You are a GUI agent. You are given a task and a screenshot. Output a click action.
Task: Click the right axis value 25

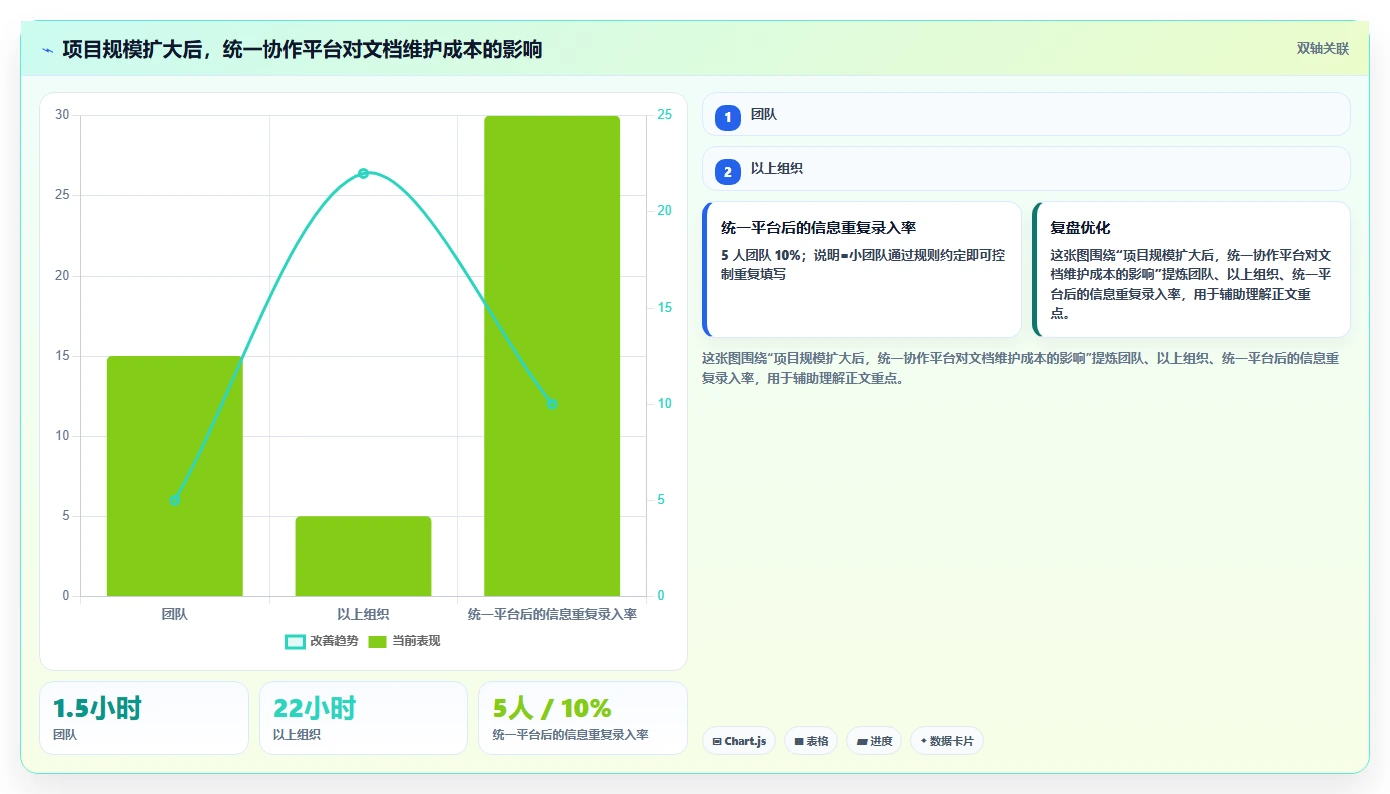click(x=665, y=115)
